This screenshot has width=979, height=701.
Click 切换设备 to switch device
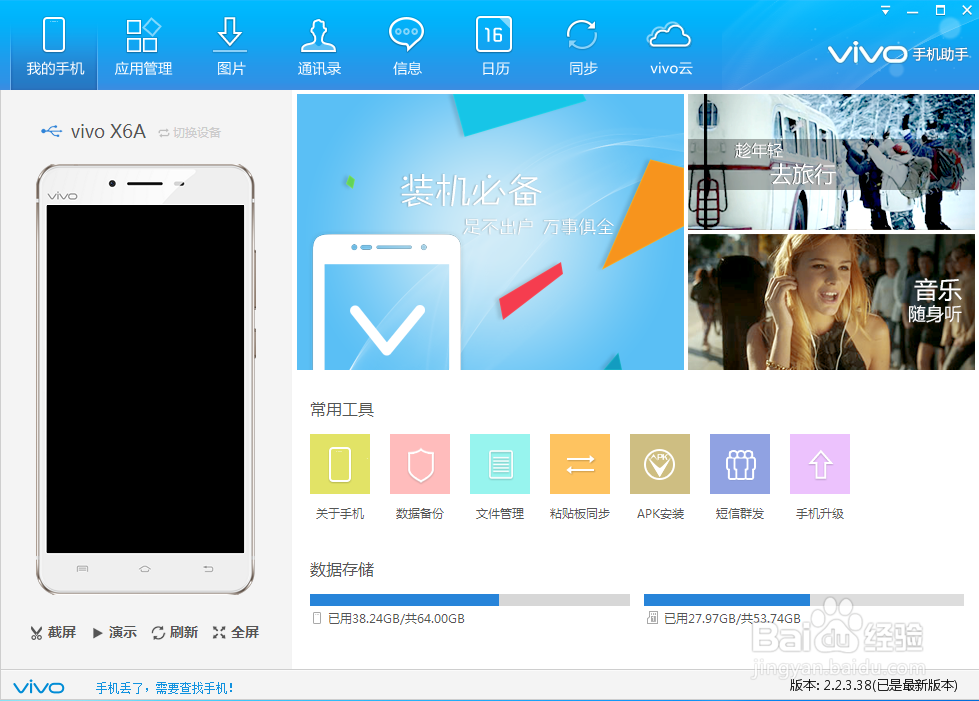(190, 132)
